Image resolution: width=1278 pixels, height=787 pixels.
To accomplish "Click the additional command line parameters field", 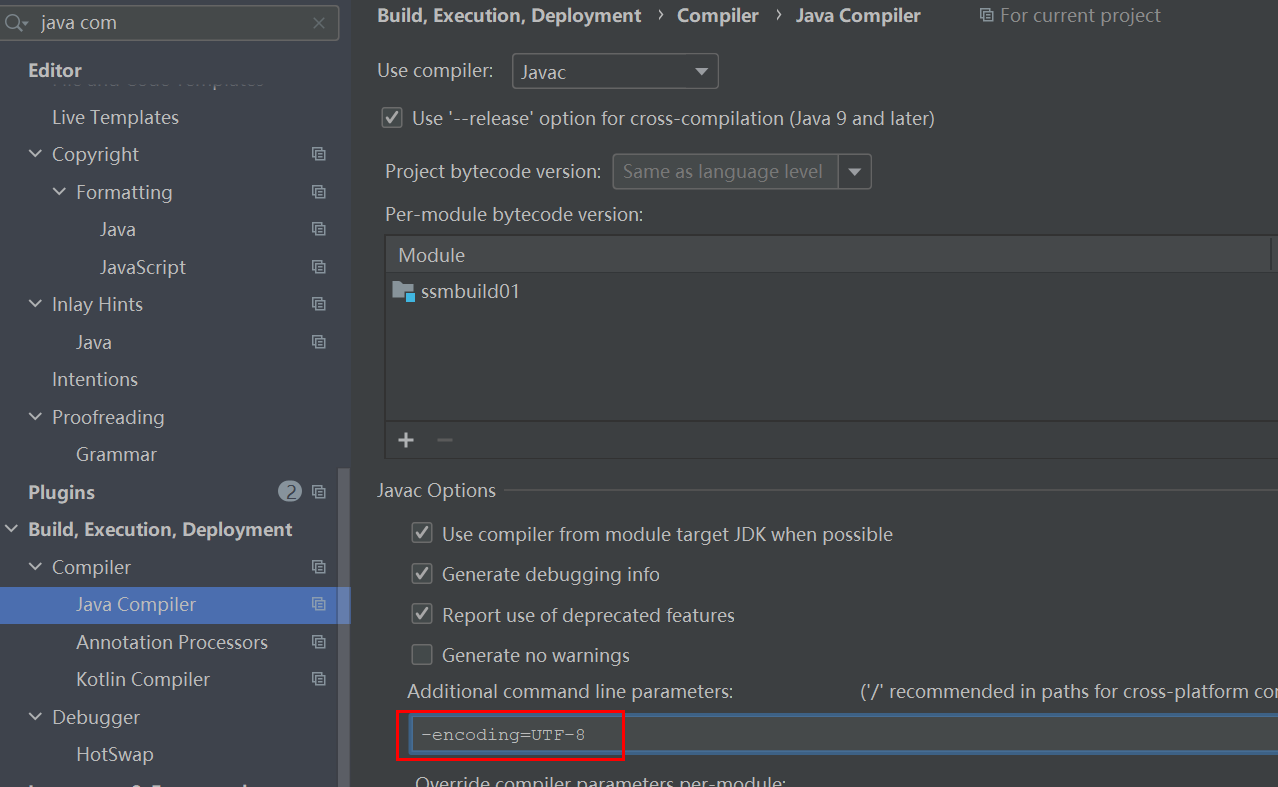I will [x=840, y=735].
